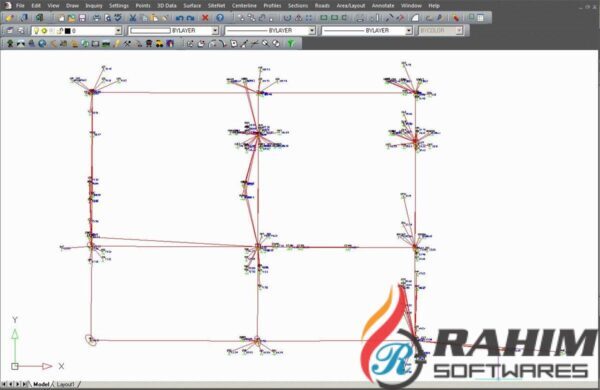Open the Inquiry menu
Image resolution: width=600 pixels, height=390 pixels.
click(x=94, y=6)
